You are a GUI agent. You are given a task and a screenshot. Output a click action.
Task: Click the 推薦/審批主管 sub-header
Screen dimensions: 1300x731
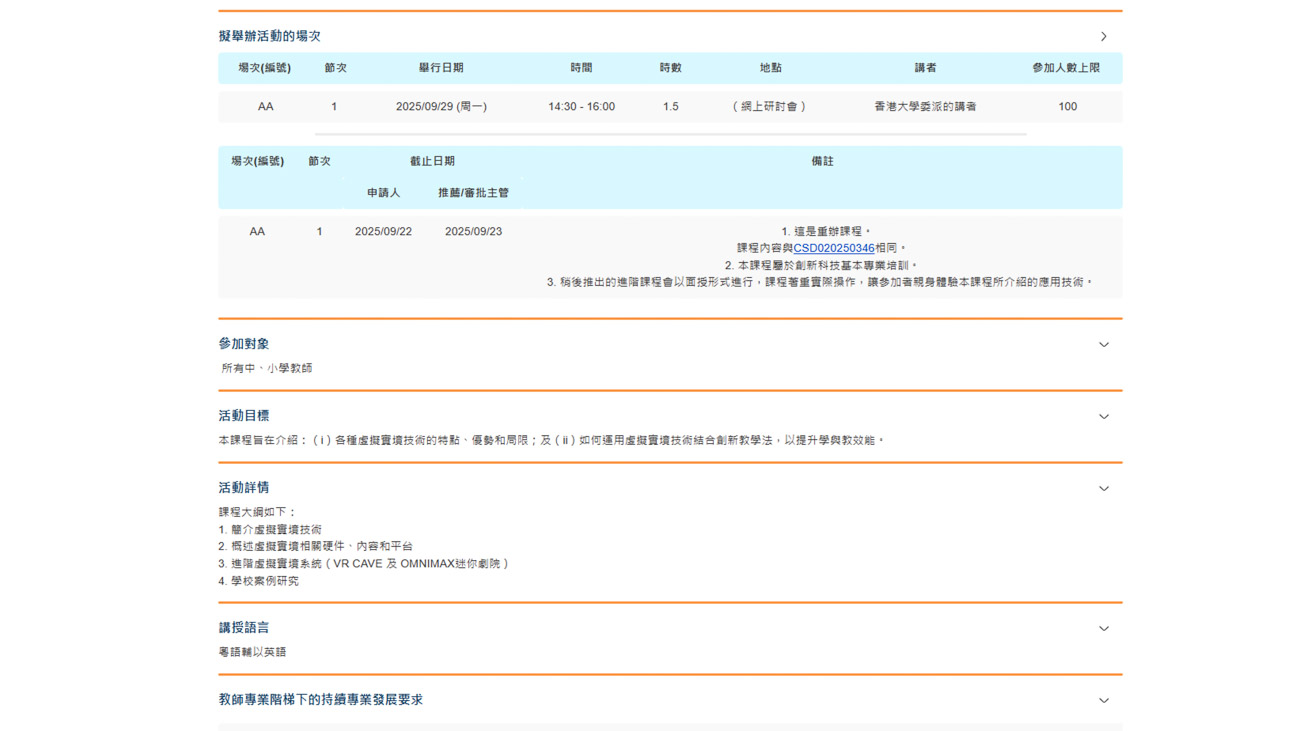pos(473,193)
